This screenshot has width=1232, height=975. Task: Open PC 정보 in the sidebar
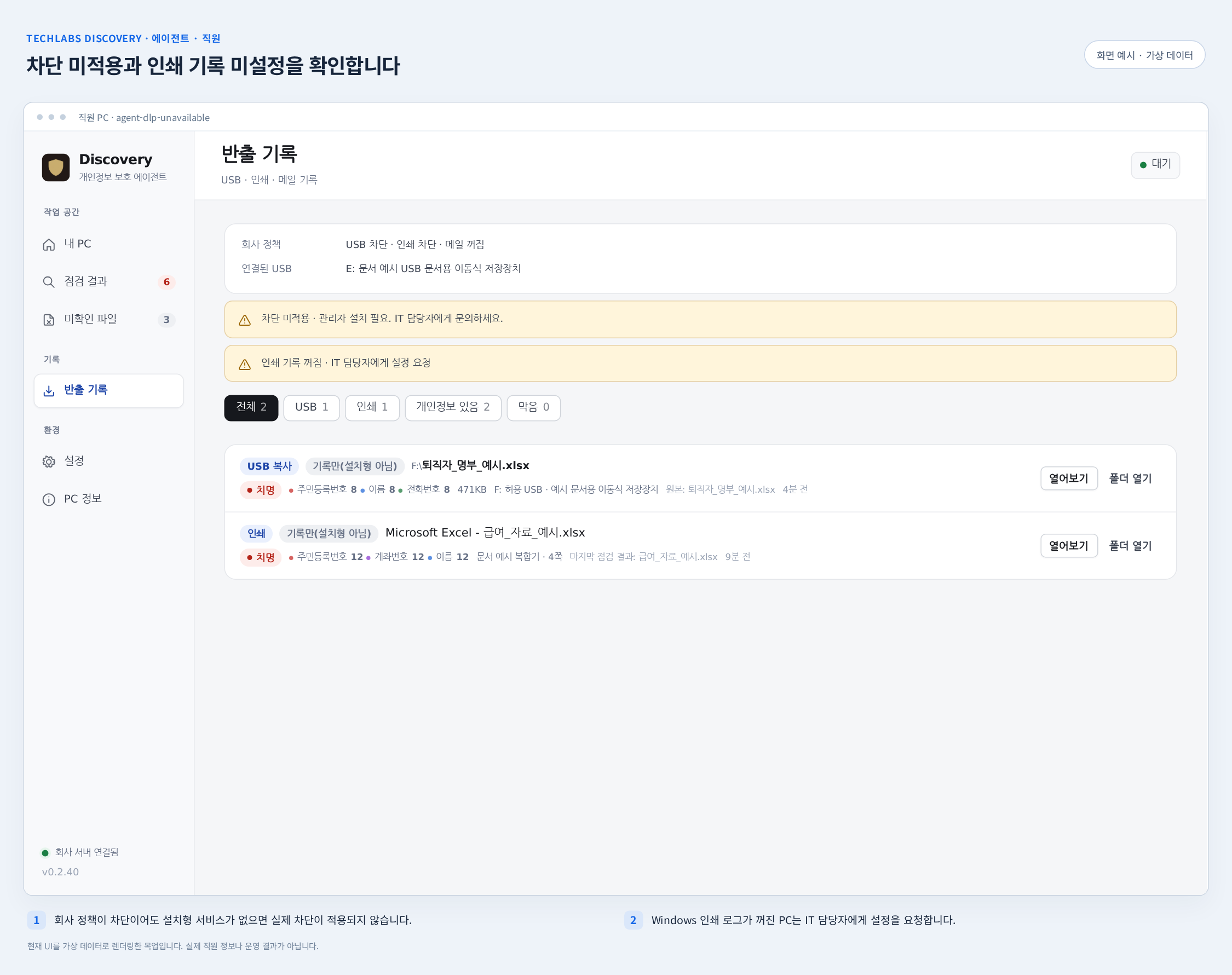click(108, 499)
